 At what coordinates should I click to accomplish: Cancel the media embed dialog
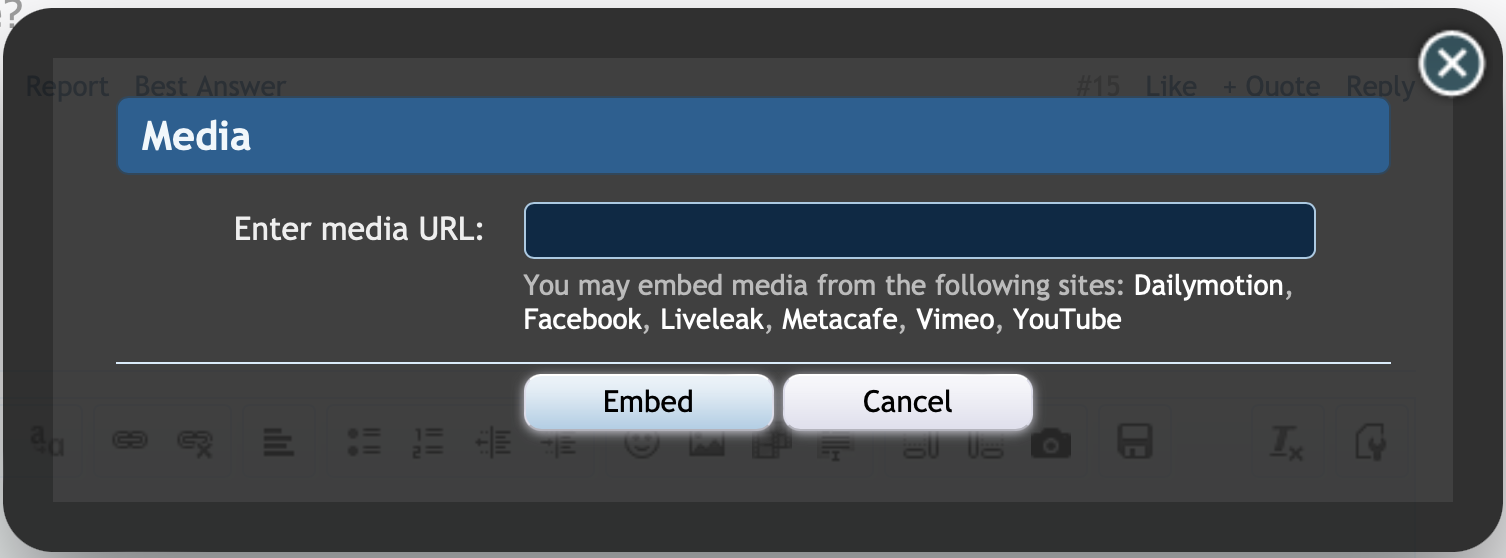point(907,402)
